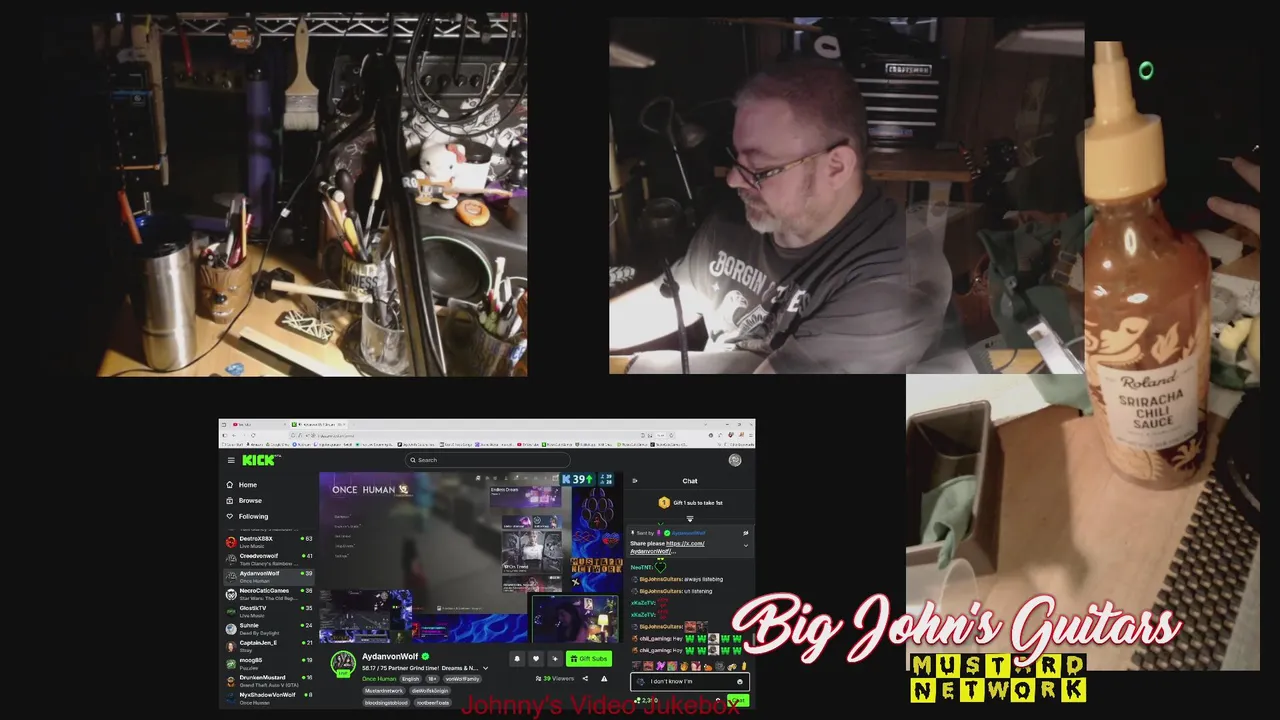The height and width of the screenshot is (720, 1280).
Task: Click the subscribe star button
Action: [555, 658]
